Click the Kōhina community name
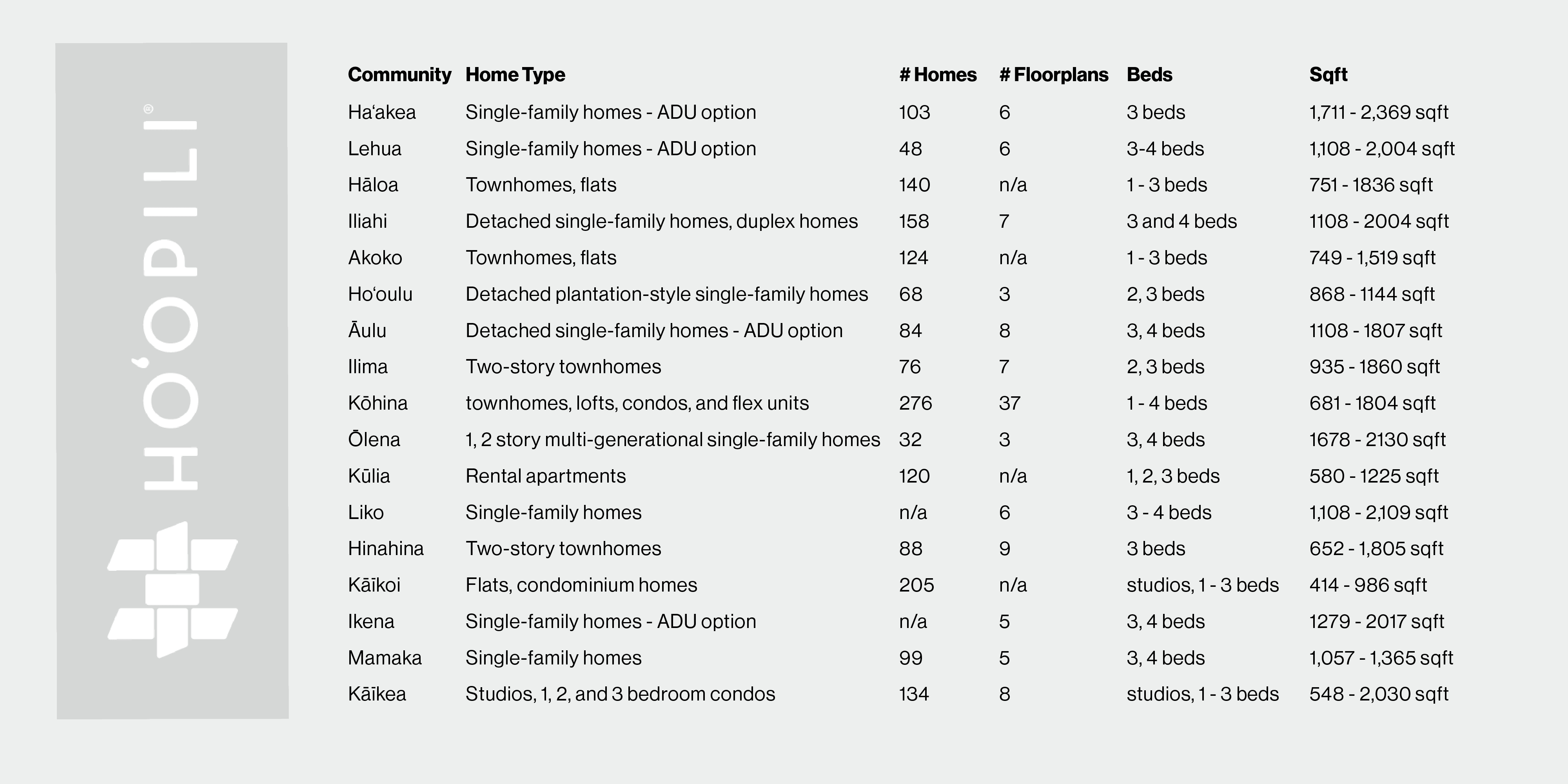 (377, 404)
